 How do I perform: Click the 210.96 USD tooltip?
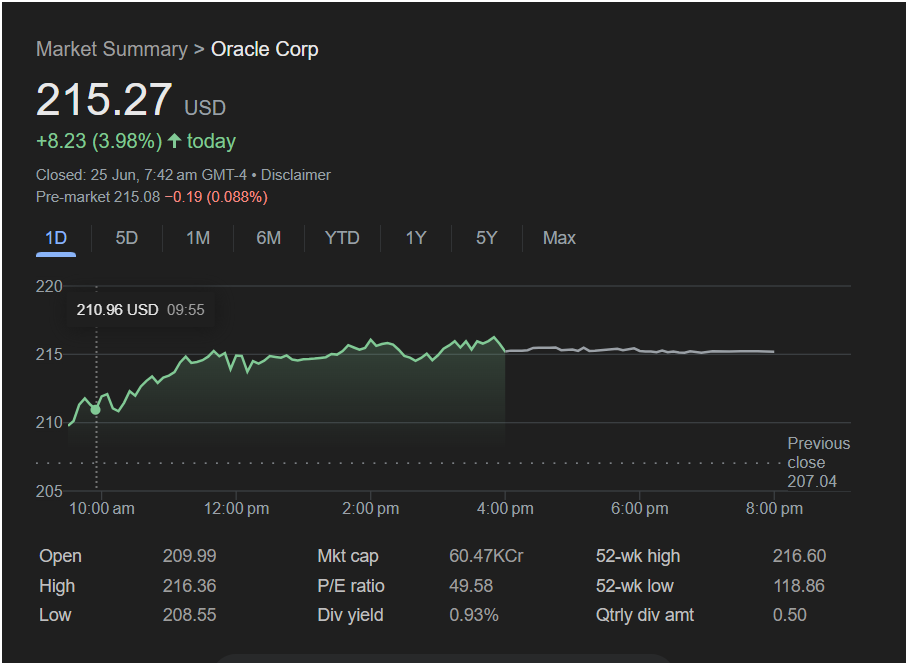point(141,310)
